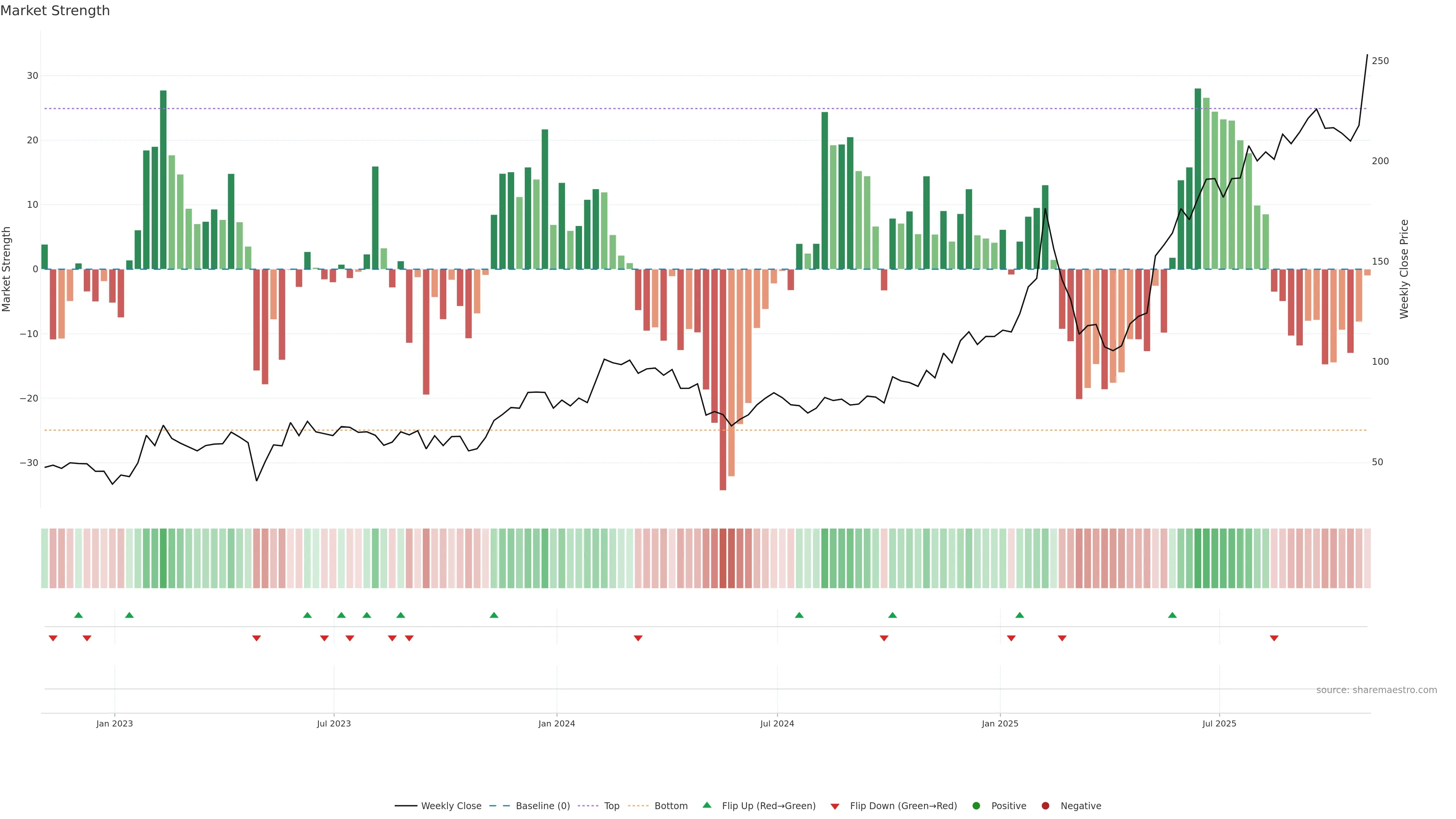1456x819 pixels.
Task: Click the Market Strength chart title
Action: [x=55, y=11]
